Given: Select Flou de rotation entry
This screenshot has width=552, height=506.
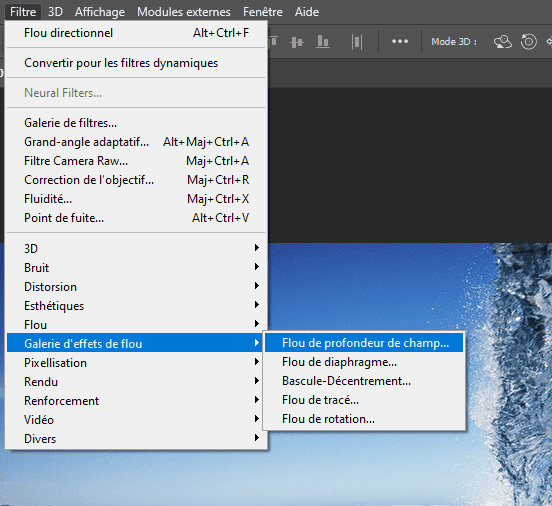Looking at the screenshot, I should 364,419.
